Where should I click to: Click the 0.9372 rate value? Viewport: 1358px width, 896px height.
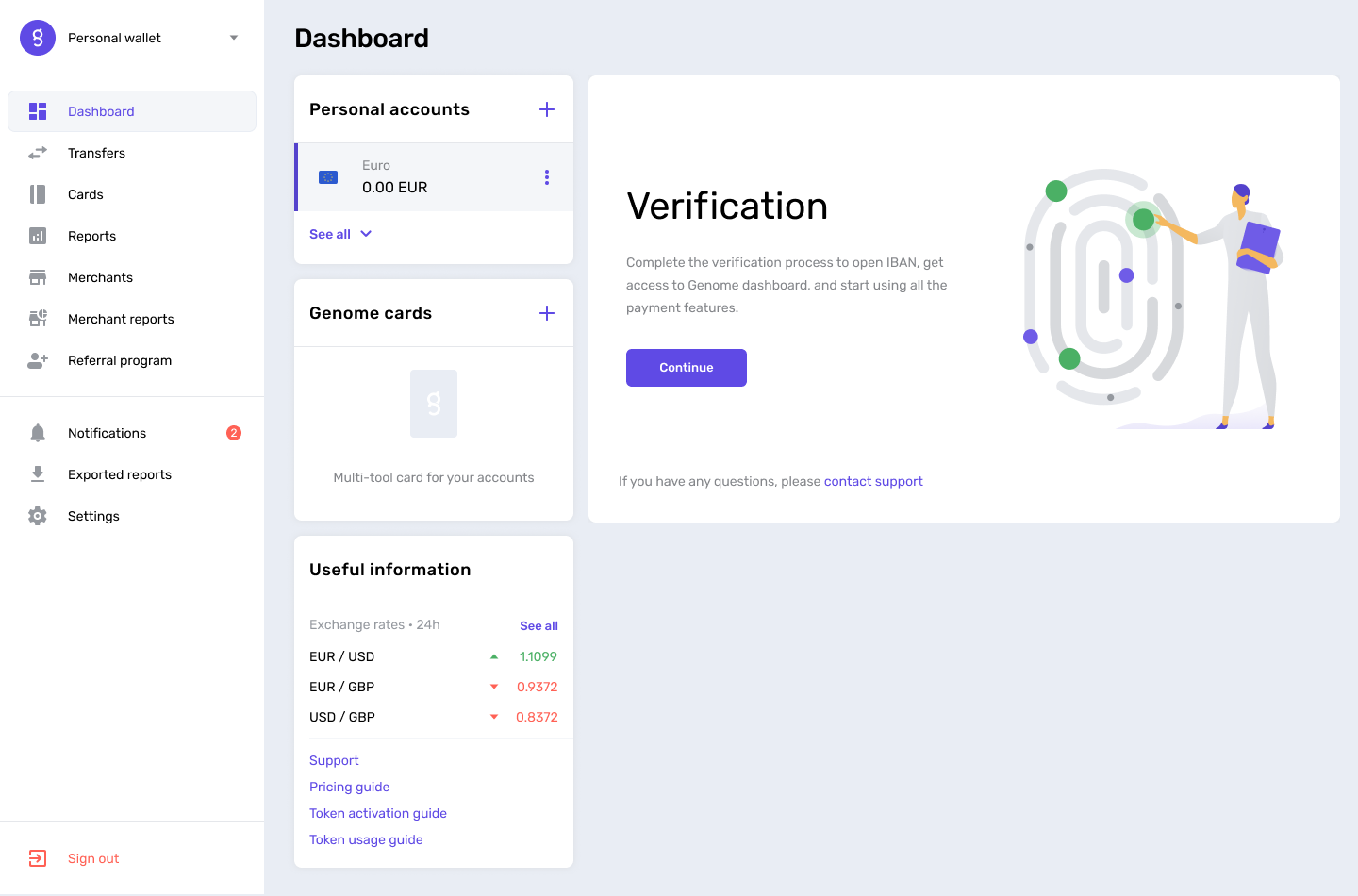click(x=538, y=687)
